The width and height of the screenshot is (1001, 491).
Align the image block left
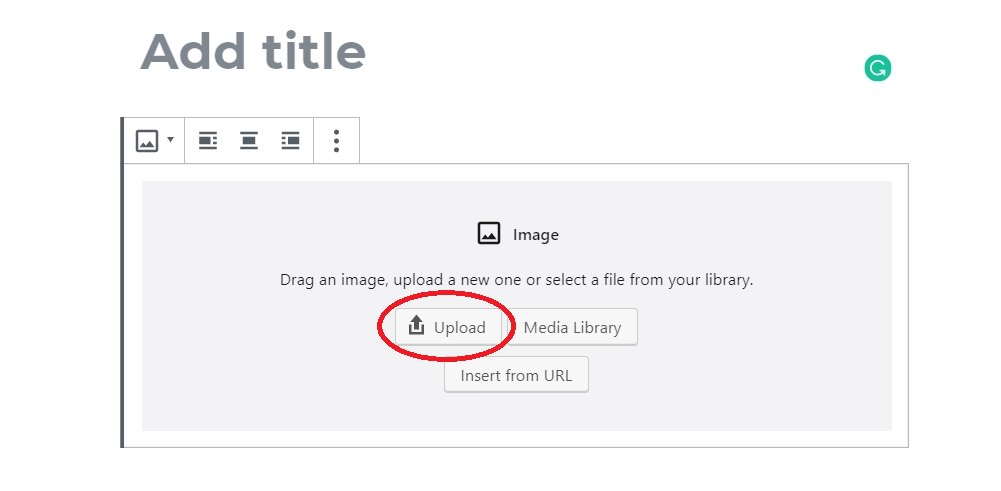(208, 141)
